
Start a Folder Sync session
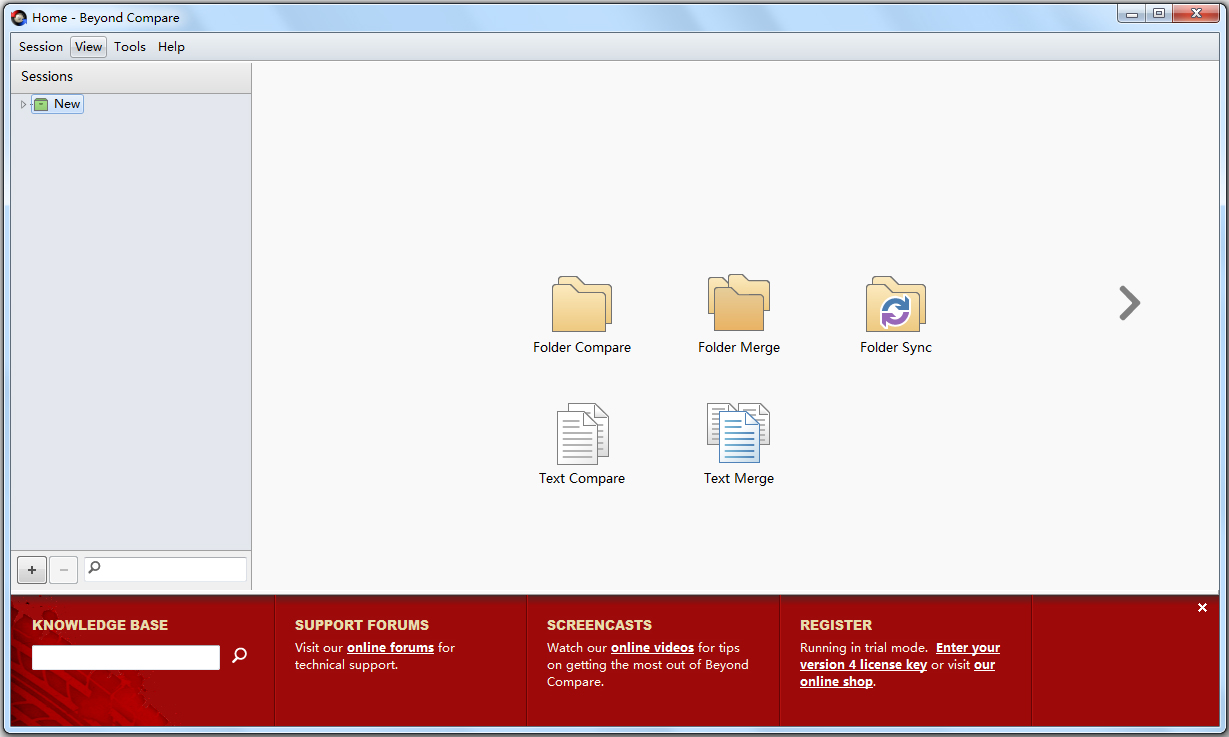pos(896,304)
